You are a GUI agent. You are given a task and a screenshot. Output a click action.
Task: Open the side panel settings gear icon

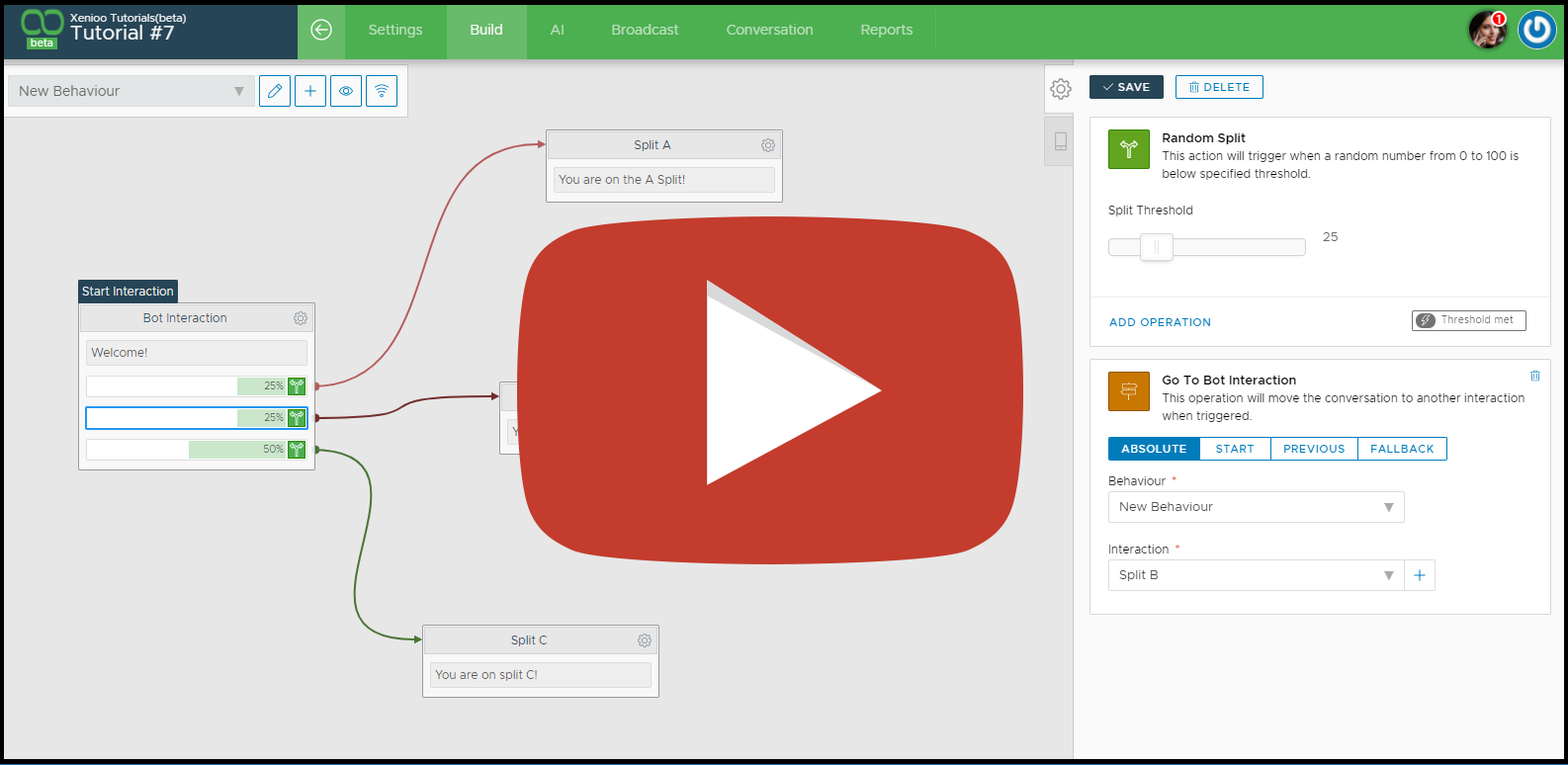point(1061,89)
